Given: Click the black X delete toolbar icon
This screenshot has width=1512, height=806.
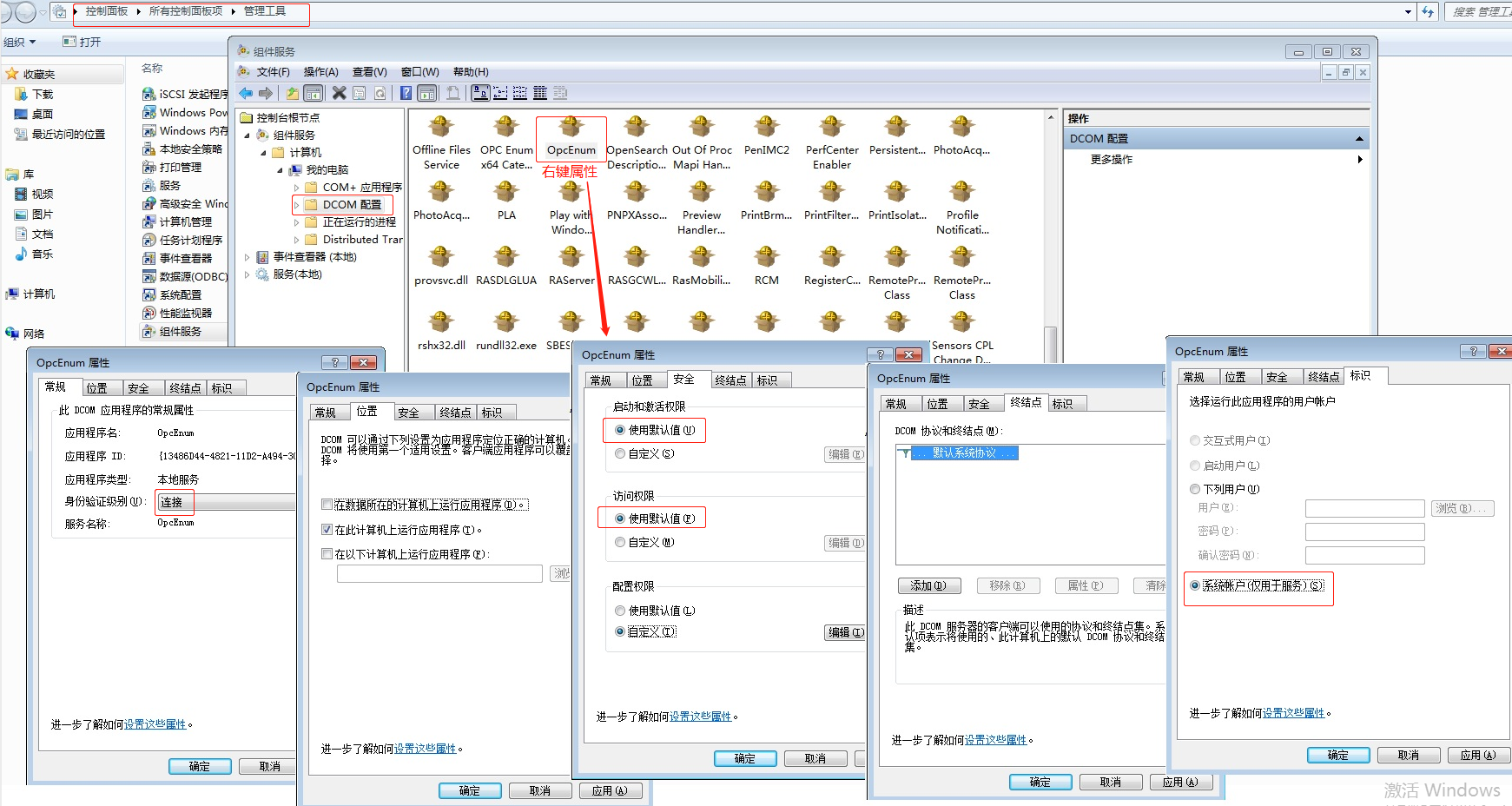Looking at the screenshot, I should click(x=340, y=93).
